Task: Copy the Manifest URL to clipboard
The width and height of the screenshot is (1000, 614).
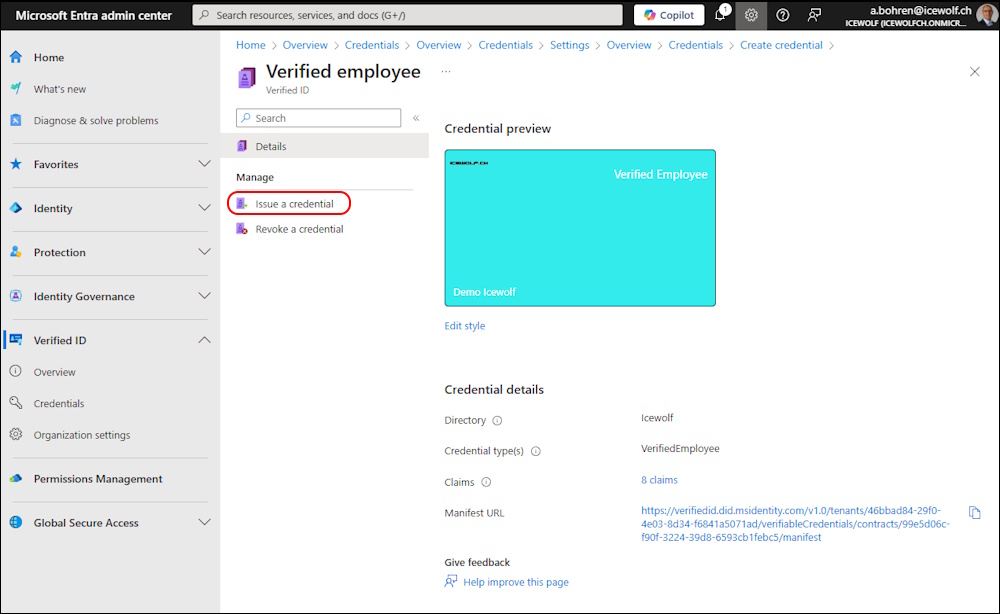Action: (974, 513)
